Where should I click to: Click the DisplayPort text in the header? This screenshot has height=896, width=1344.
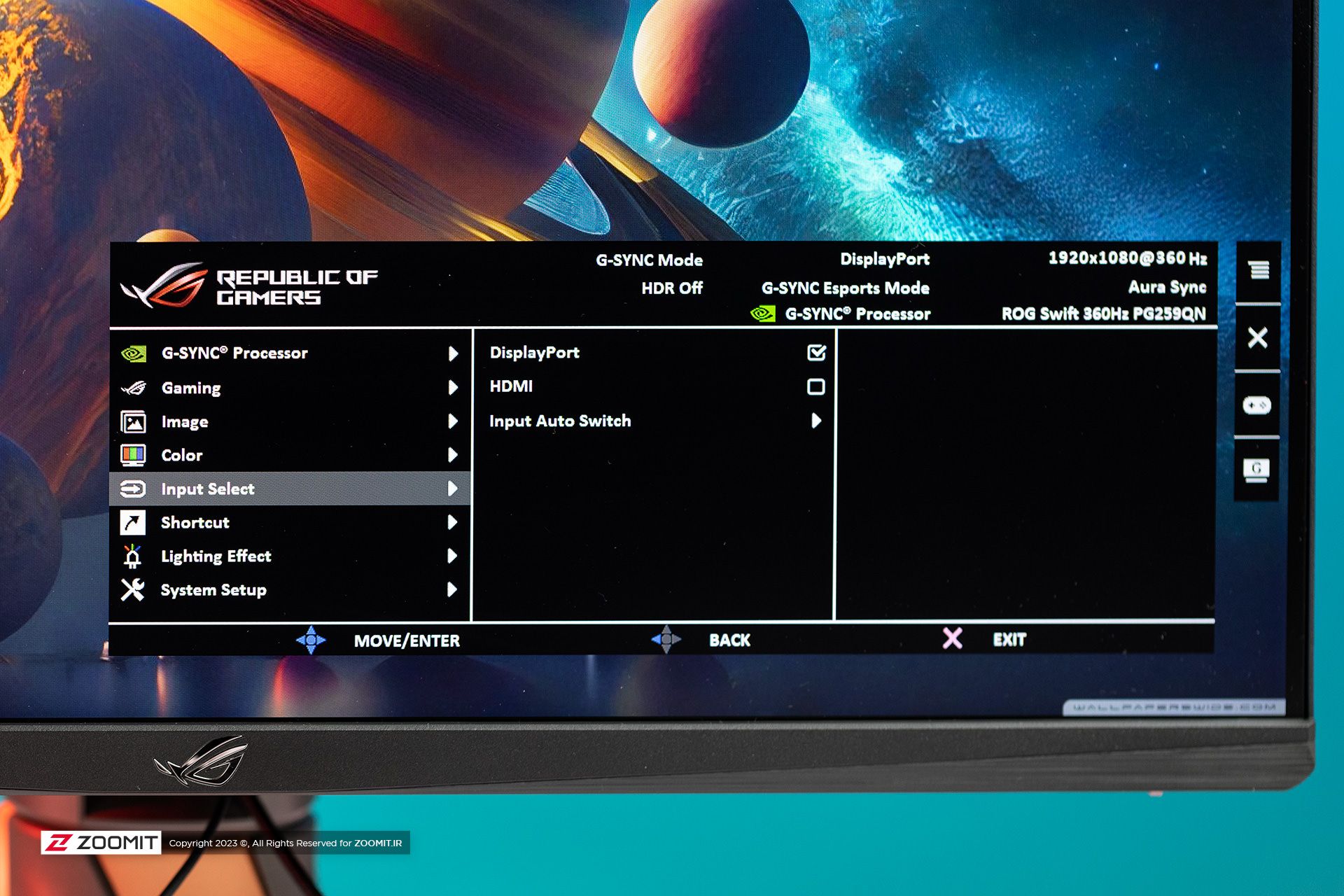coord(885,259)
